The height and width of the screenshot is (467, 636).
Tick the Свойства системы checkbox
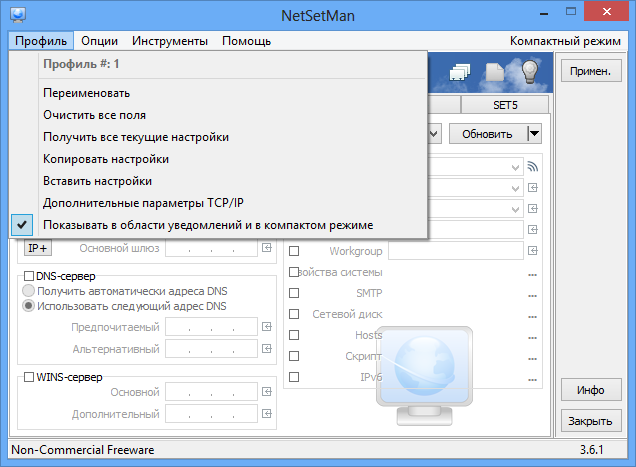tap(294, 272)
